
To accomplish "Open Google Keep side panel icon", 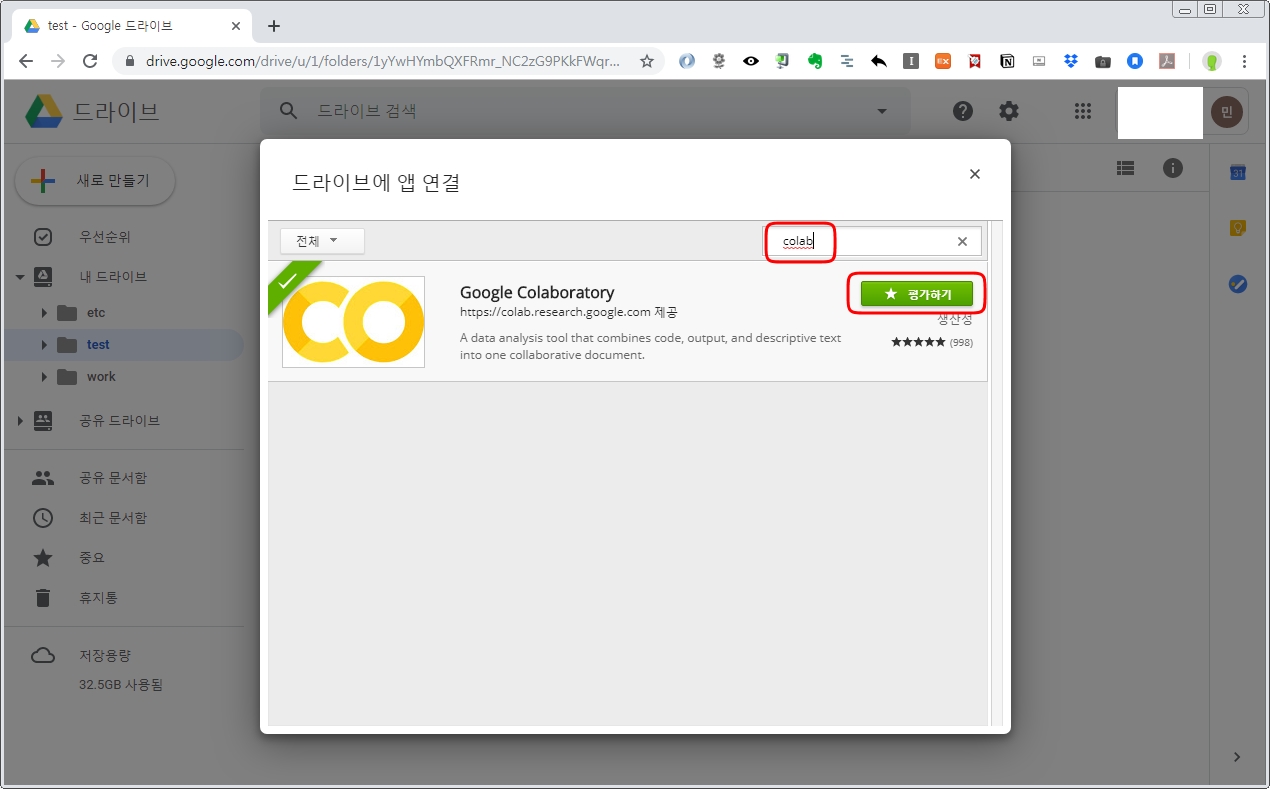I will (x=1237, y=229).
